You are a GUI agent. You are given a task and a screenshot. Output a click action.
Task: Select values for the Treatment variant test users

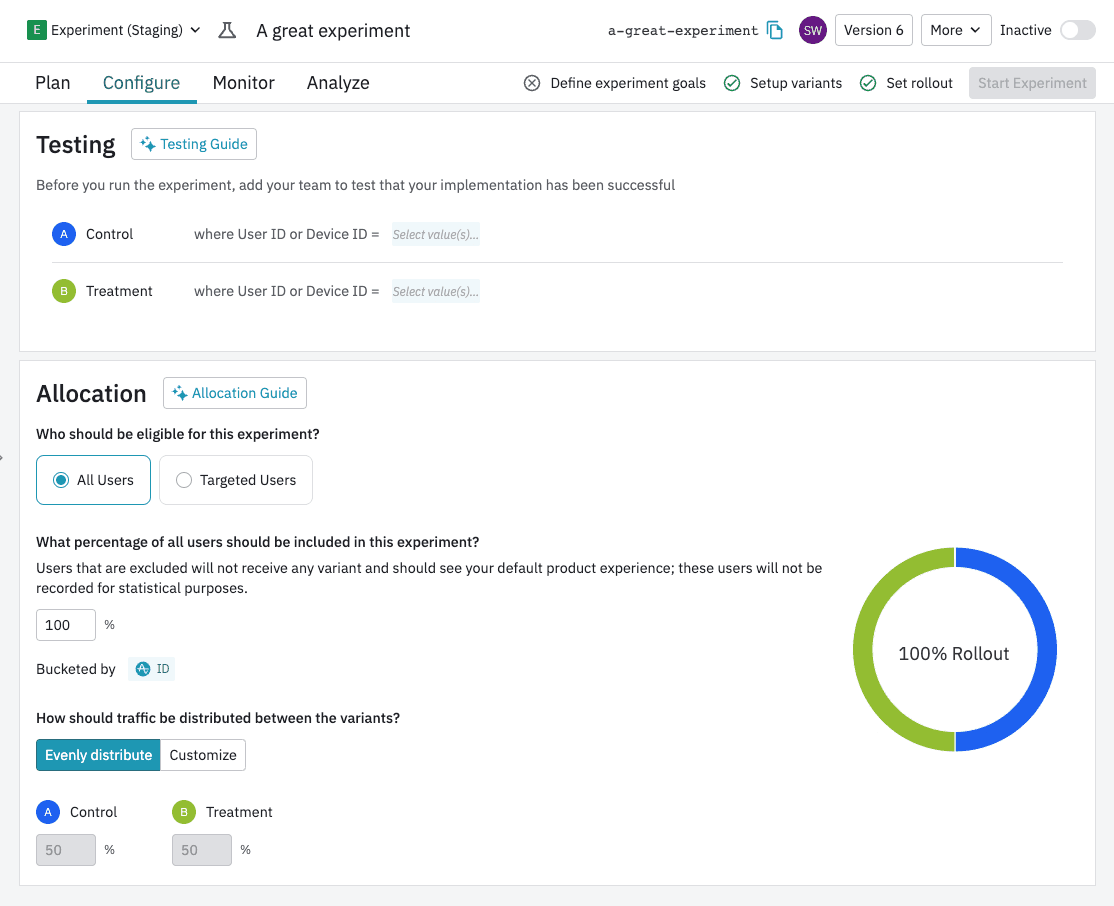point(435,291)
